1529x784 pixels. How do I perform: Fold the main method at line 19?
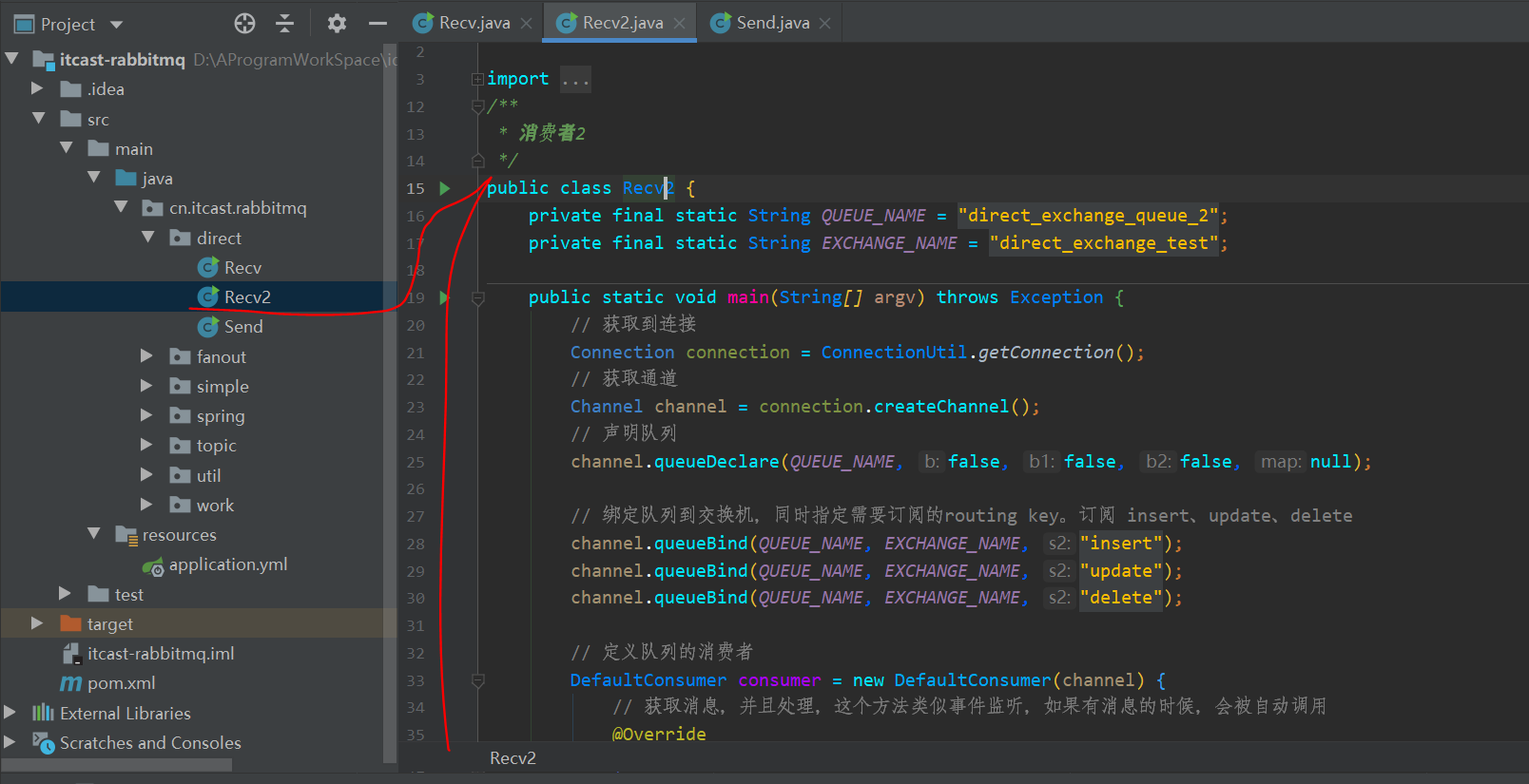pos(478,298)
